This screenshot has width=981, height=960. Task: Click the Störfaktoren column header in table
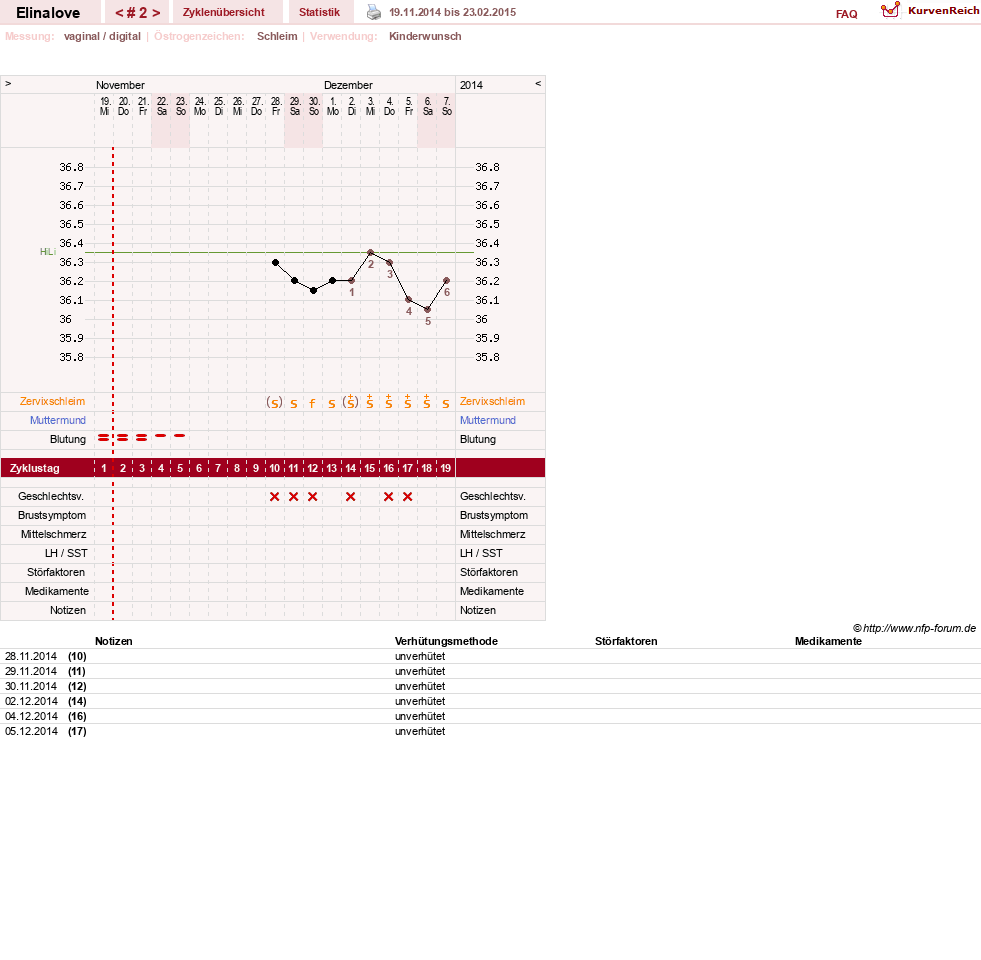626,641
